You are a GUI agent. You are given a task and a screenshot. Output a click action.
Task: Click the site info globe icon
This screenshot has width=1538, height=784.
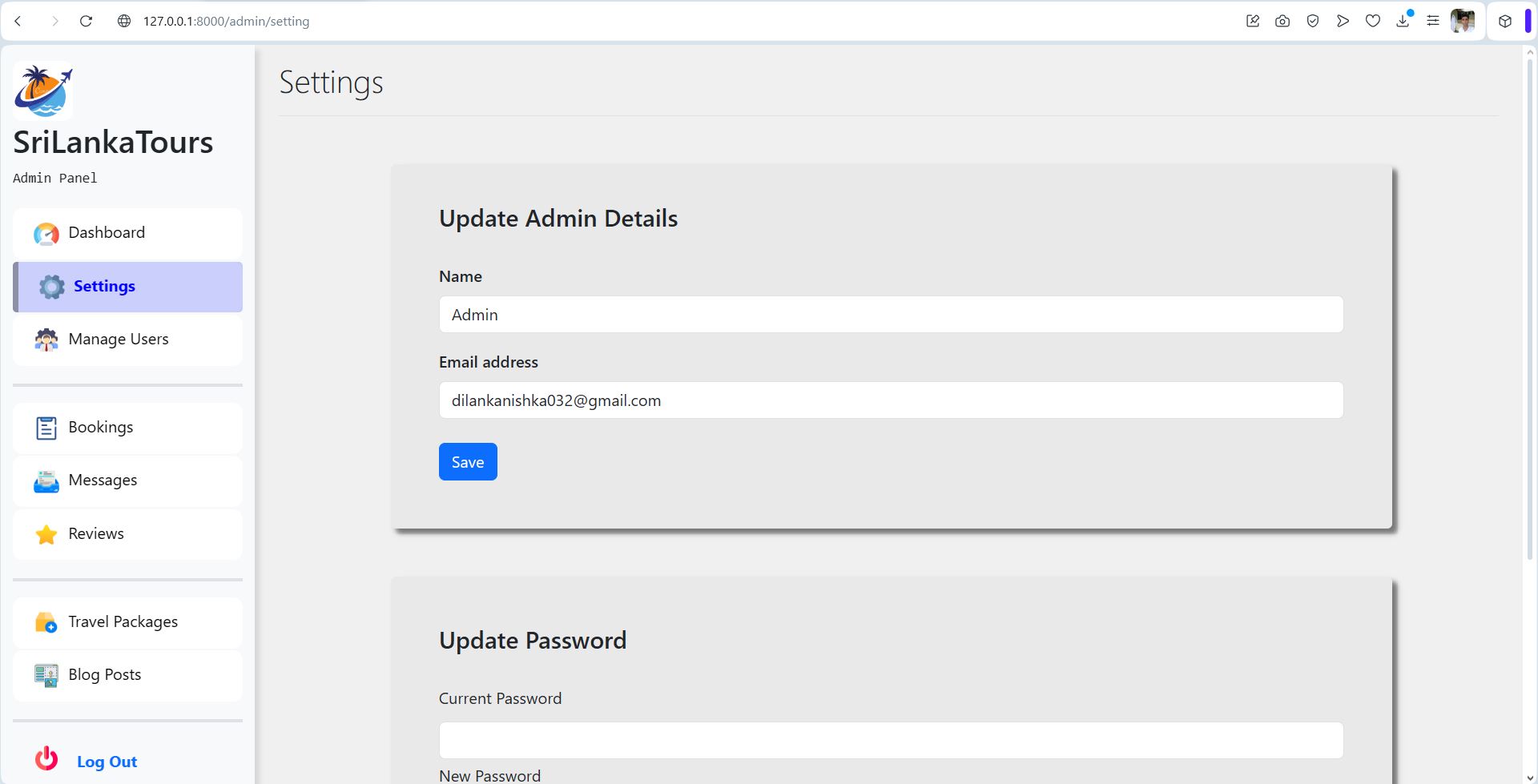(x=124, y=21)
